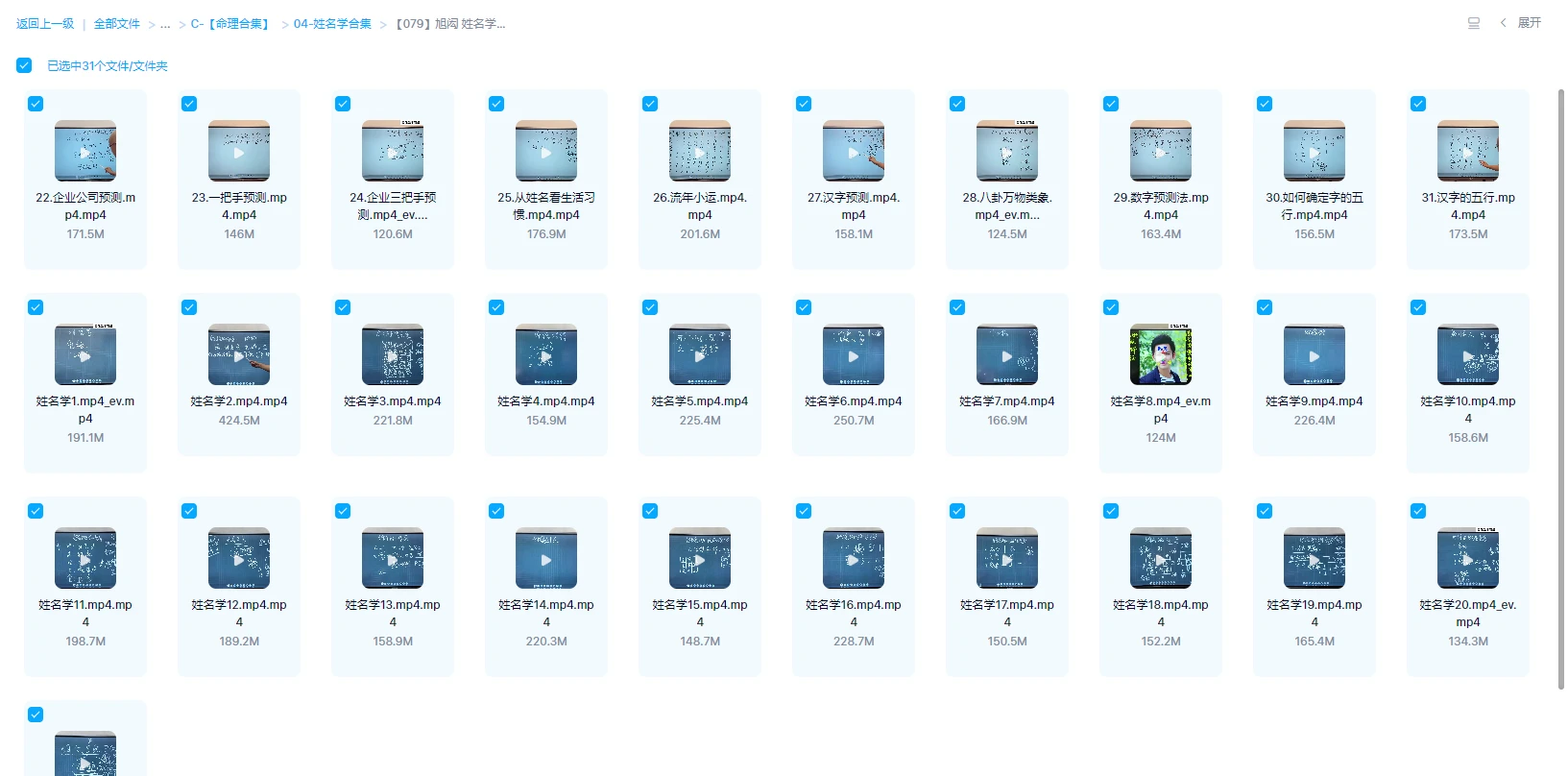Open video thumbnail of 姓名学5.mp4

coord(700,354)
